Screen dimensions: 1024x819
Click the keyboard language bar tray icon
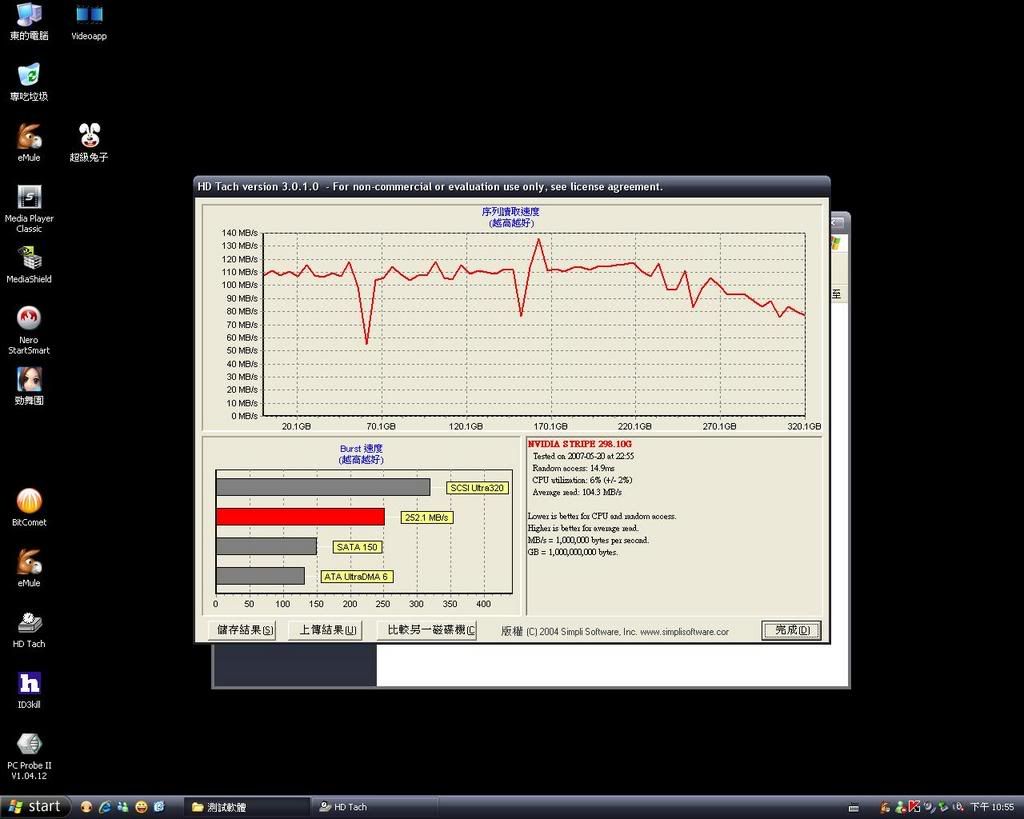854,808
